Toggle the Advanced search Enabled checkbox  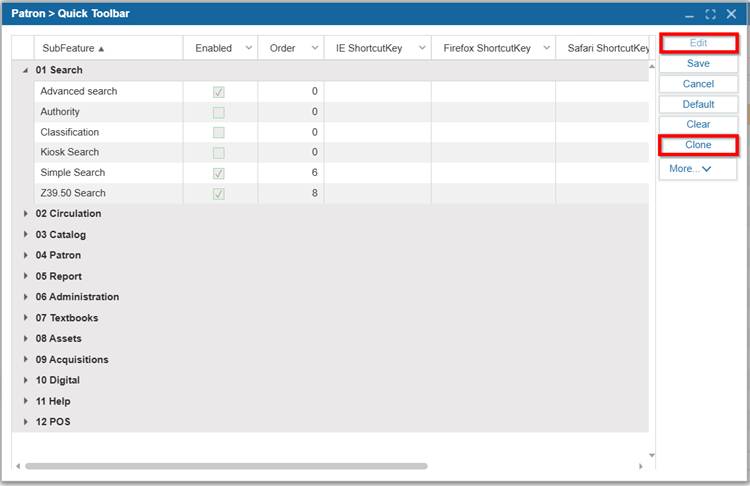click(x=219, y=92)
